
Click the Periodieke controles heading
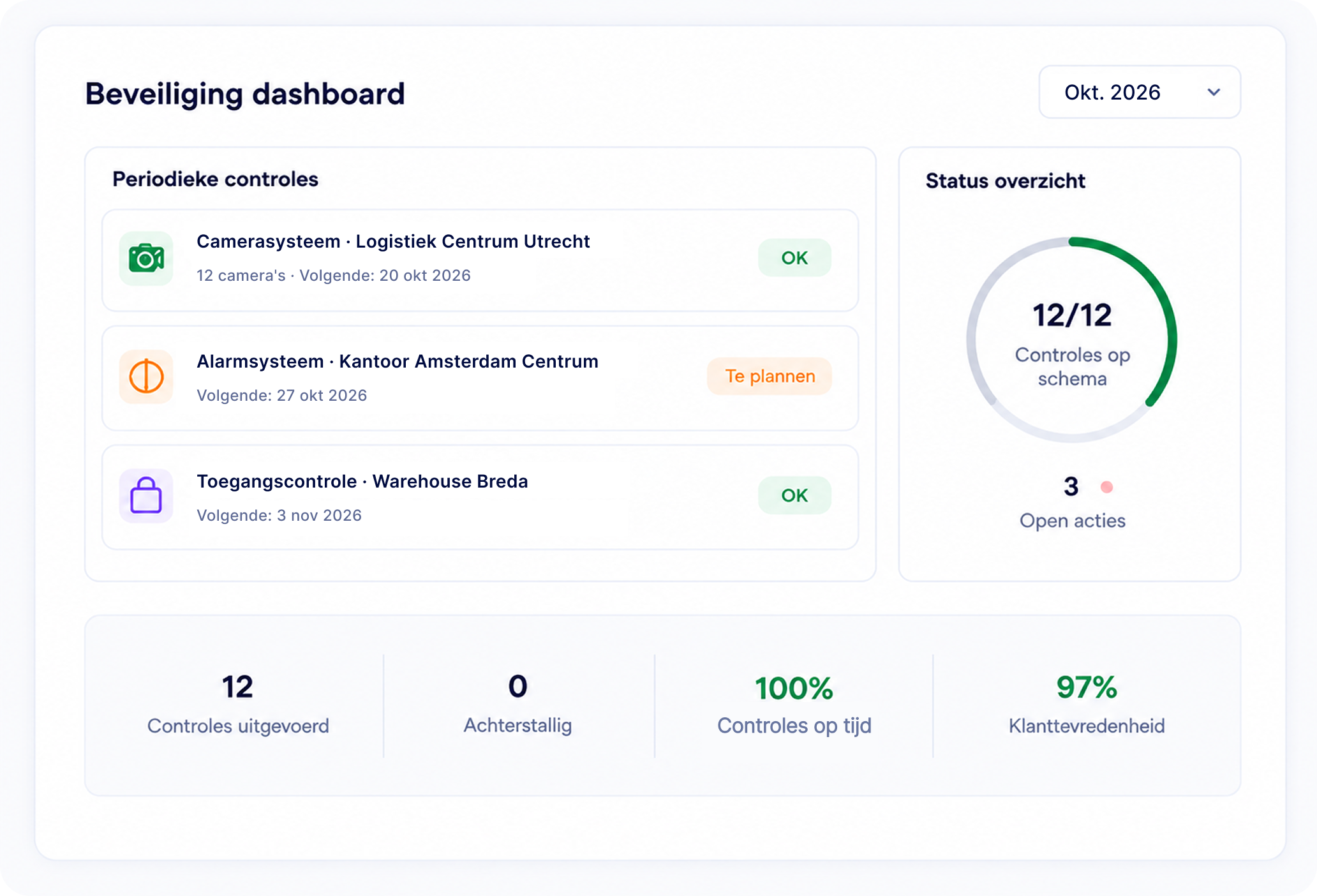pyautogui.click(x=215, y=179)
